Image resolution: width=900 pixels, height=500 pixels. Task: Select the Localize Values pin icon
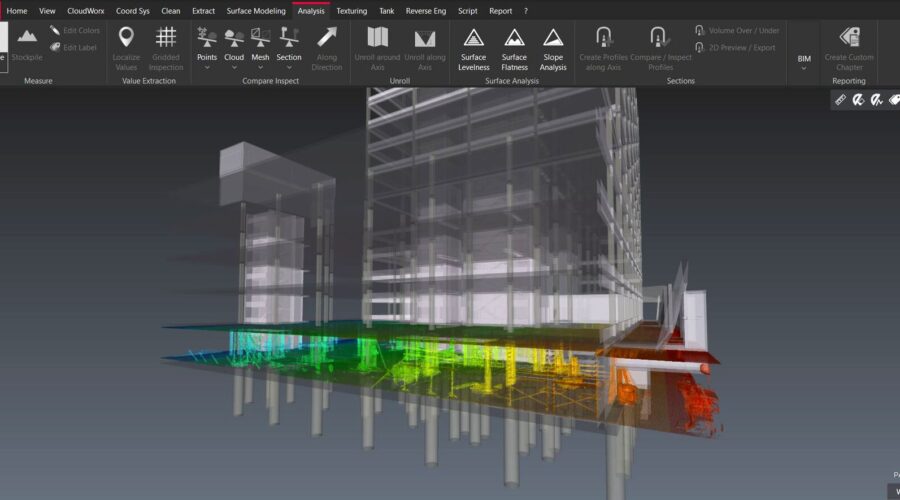[126, 46]
